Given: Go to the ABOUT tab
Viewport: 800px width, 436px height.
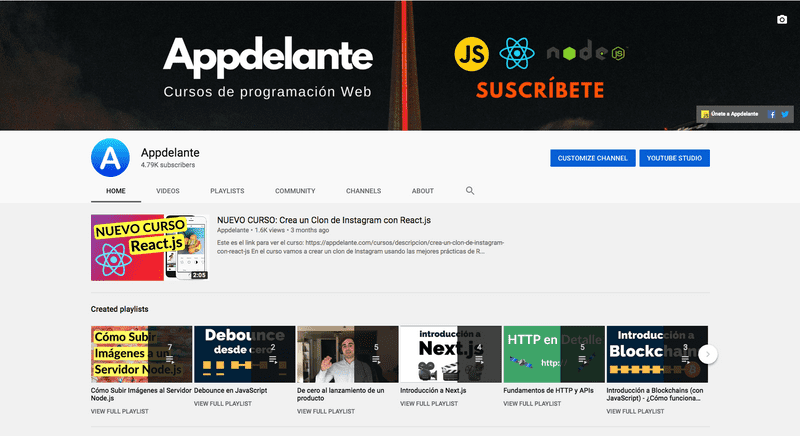Looking at the screenshot, I should pos(422,191).
